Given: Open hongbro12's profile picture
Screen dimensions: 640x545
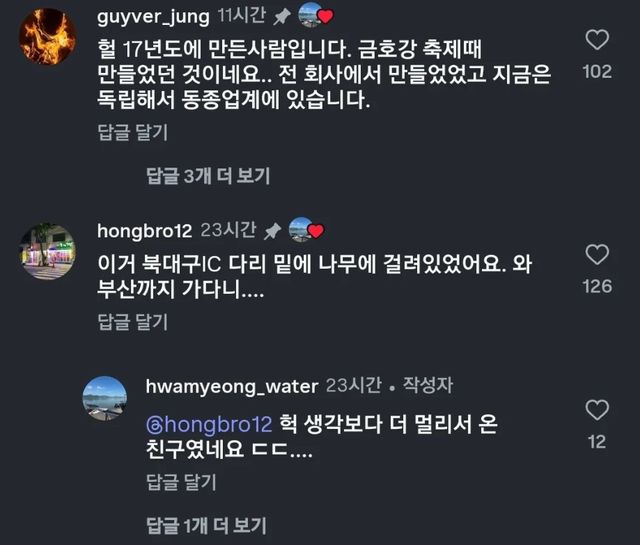Looking at the screenshot, I should coord(48,251).
